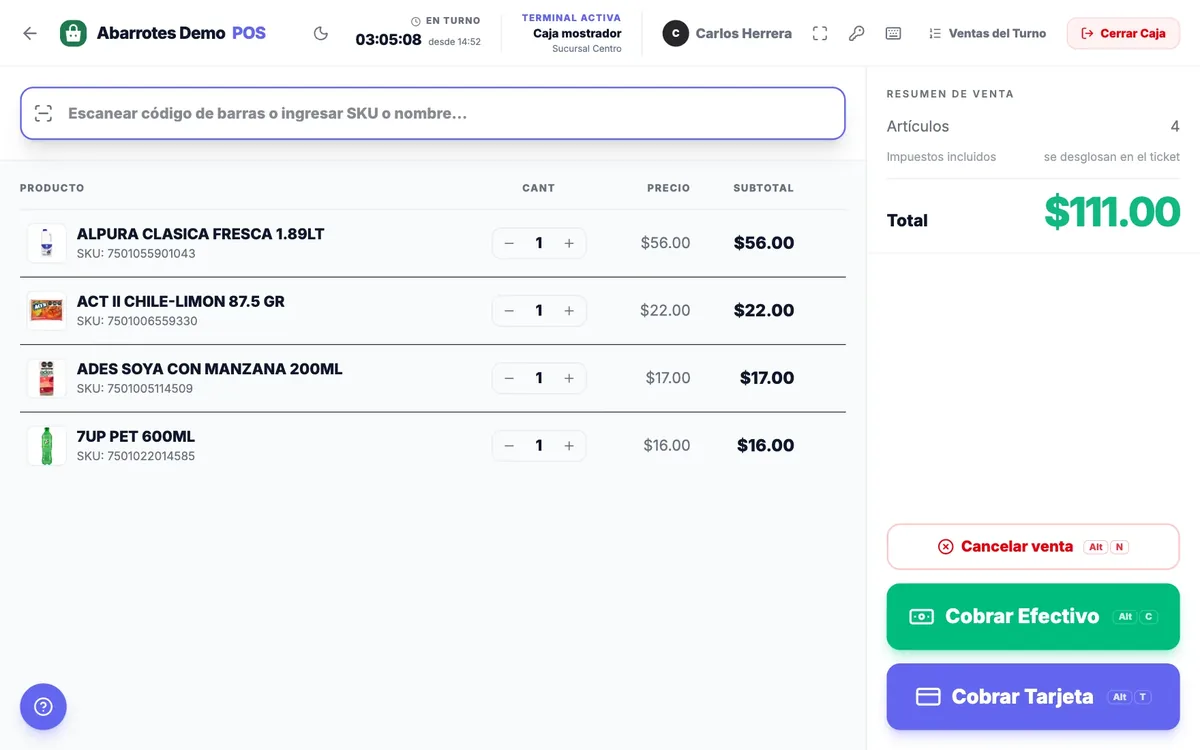Toggle dark mode with the moon icon
The height and width of the screenshot is (750, 1200).
tap(321, 33)
